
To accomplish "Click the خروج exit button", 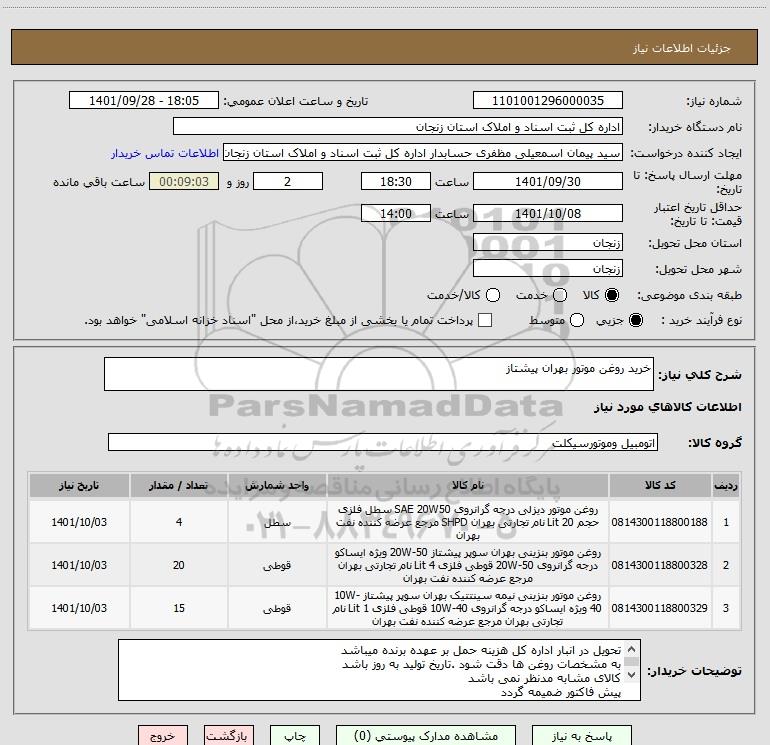I will (163, 736).
